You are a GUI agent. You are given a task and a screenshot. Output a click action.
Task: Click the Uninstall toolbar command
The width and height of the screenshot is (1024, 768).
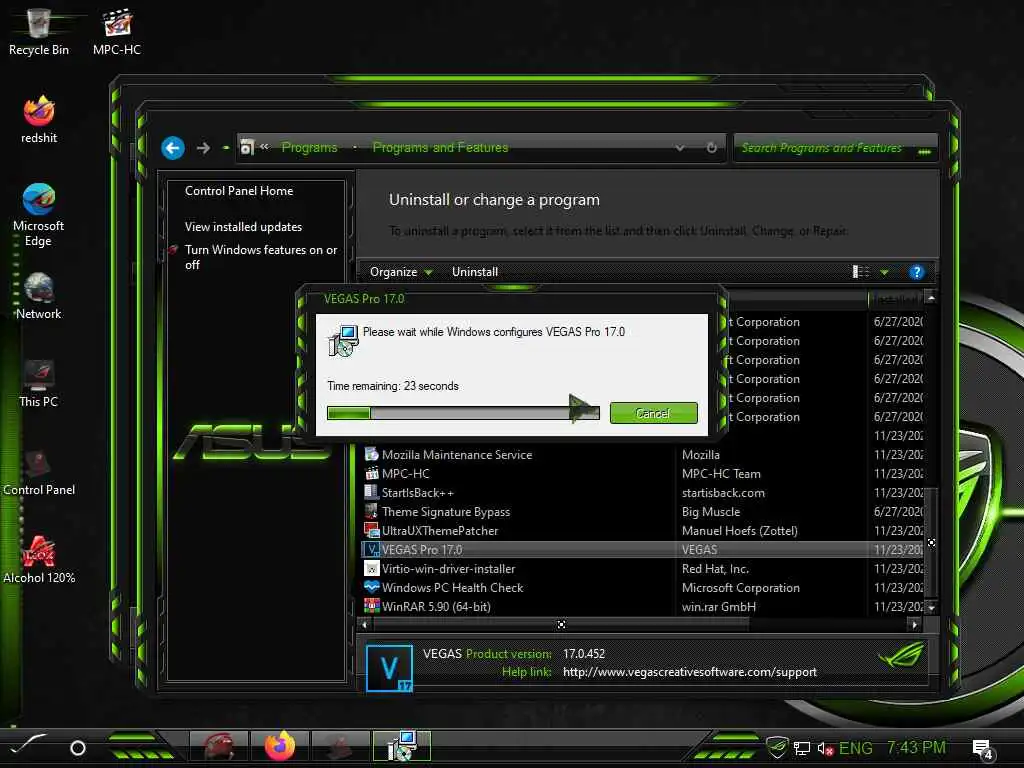coord(475,272)
